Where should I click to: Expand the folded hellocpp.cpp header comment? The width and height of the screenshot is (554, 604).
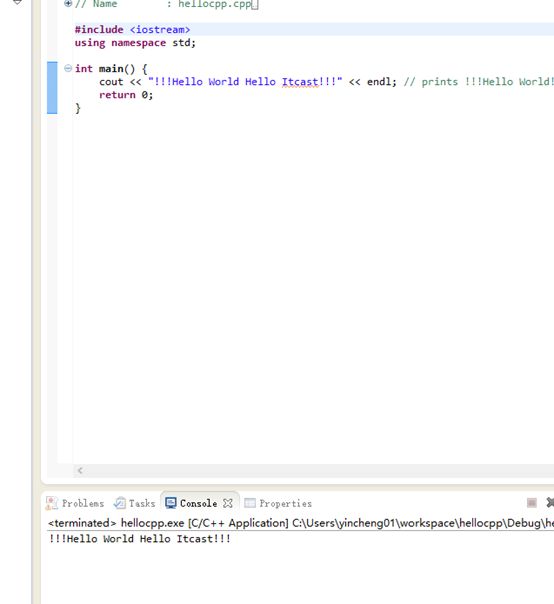coord(68,3)
